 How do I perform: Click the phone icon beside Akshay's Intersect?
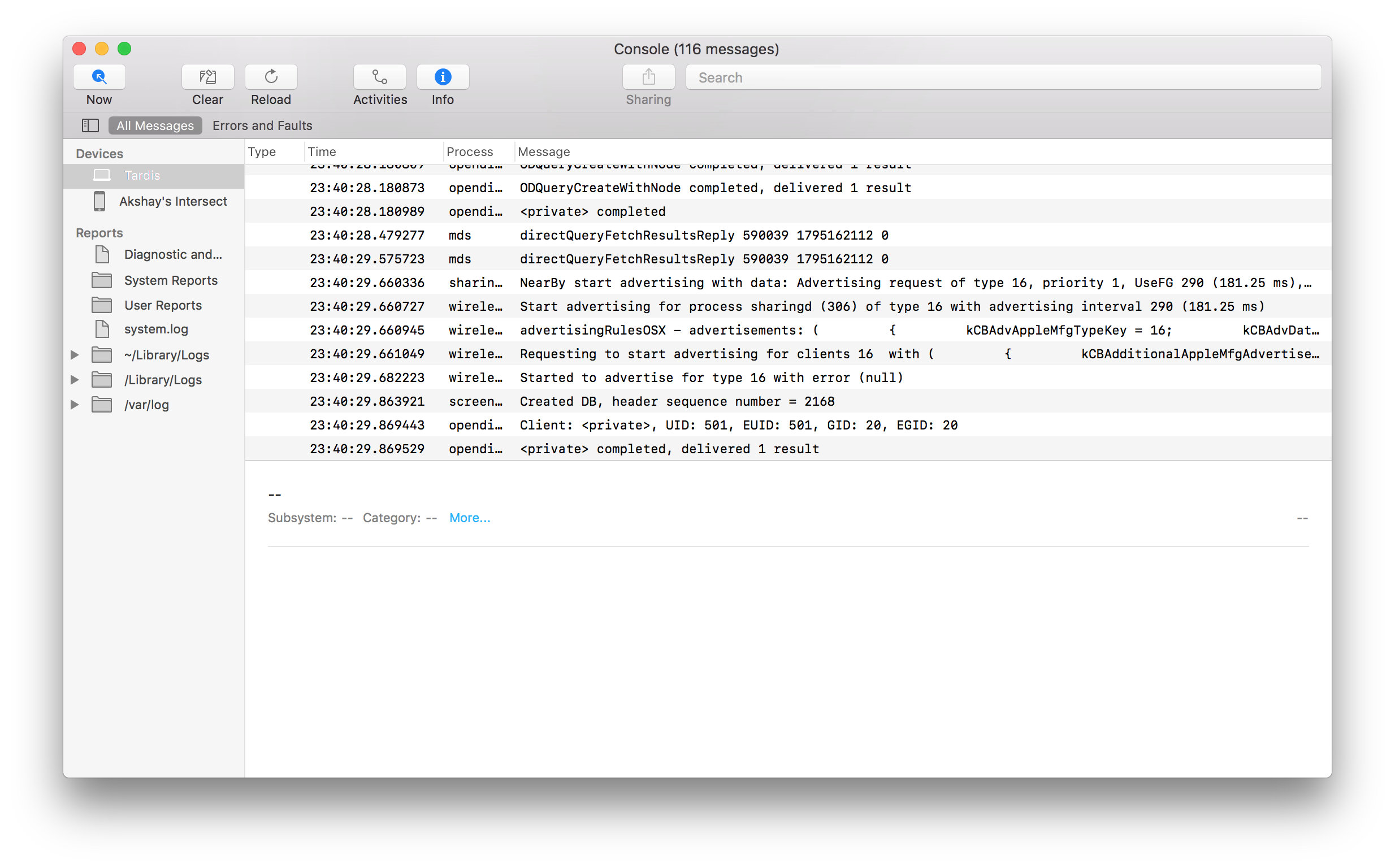point(99,202)
